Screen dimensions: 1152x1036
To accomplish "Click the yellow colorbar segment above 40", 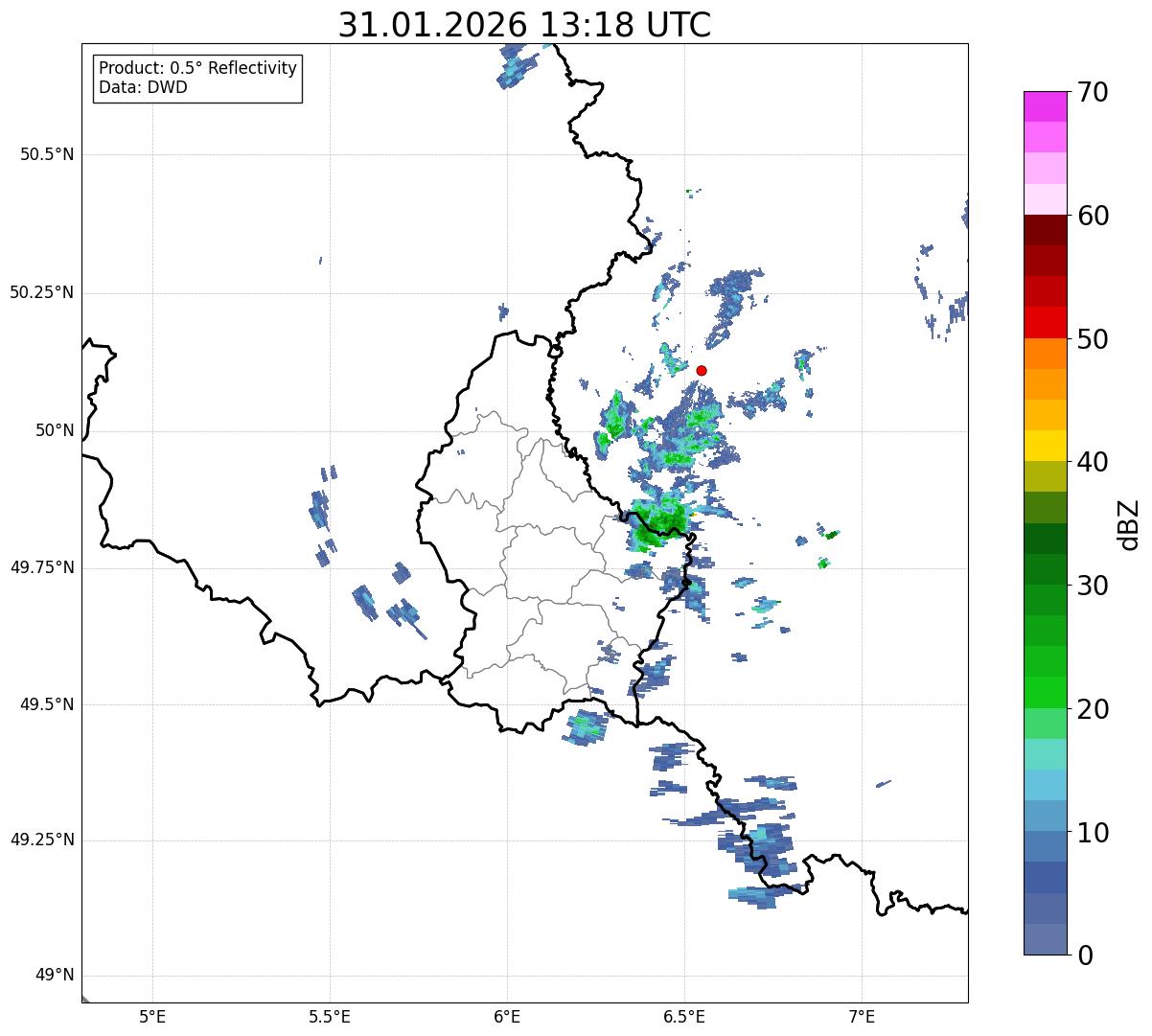I will [1046, 446].
